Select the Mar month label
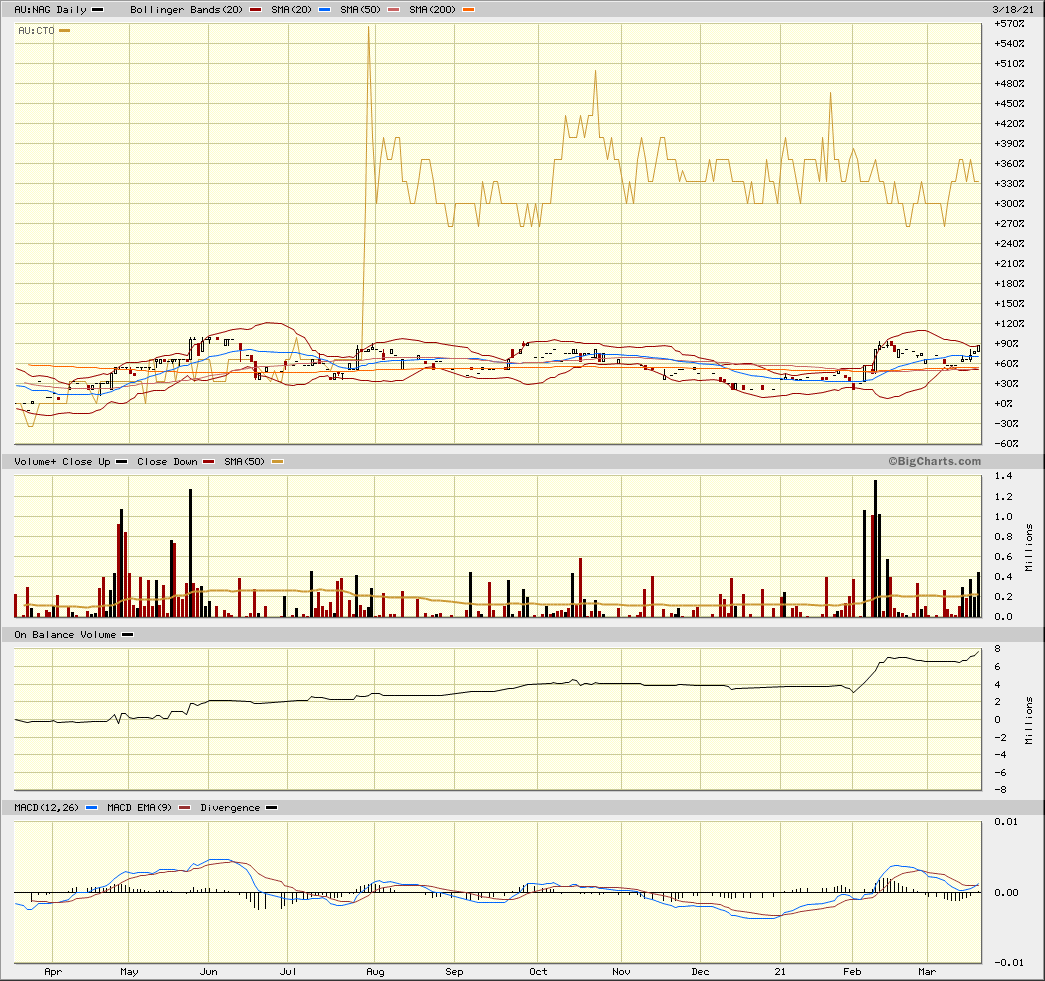The image size is (1045, 981). click(x=927, y=972)
